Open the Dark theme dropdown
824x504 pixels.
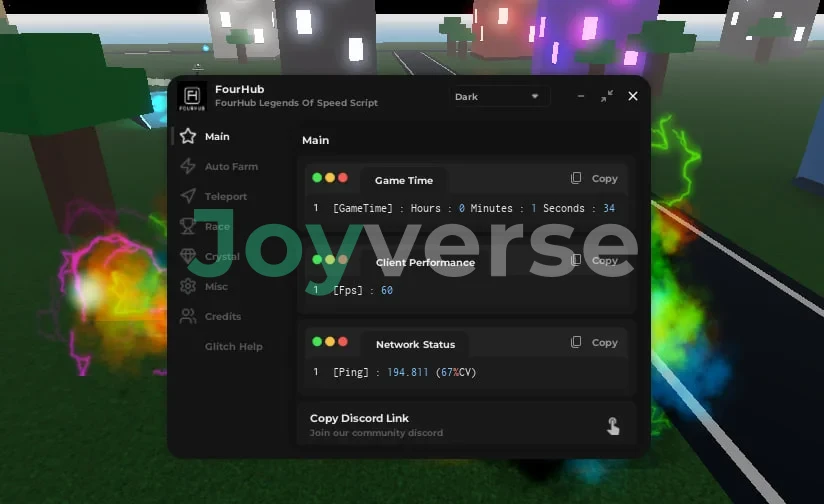click(496, 97)
